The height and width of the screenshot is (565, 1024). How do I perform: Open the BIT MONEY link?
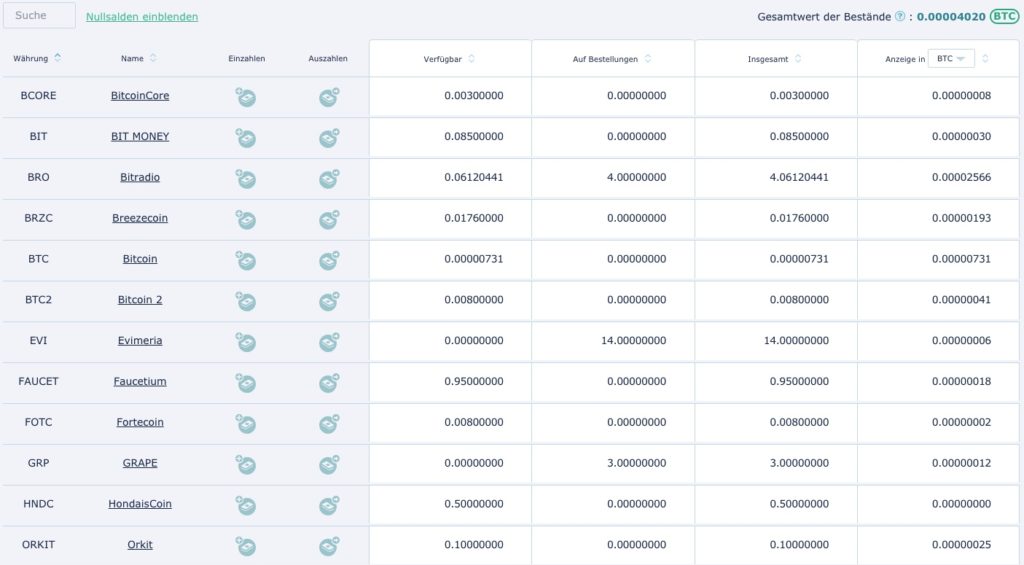point(140,137)
